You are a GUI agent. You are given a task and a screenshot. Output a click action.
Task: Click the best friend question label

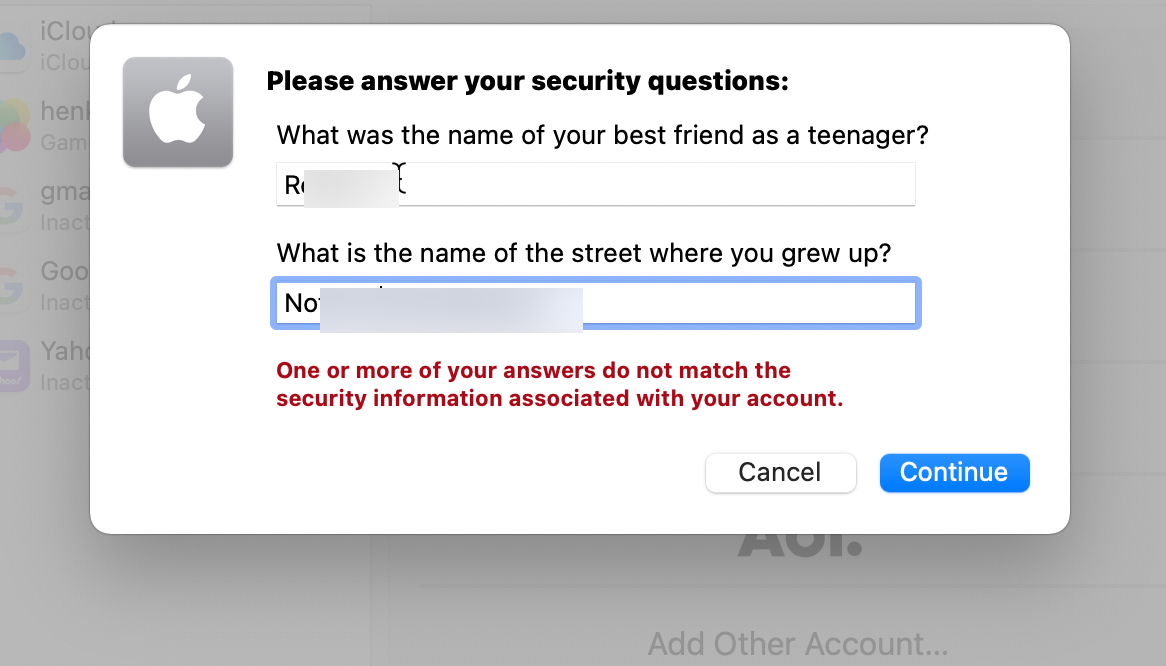(x=602, y=135)
